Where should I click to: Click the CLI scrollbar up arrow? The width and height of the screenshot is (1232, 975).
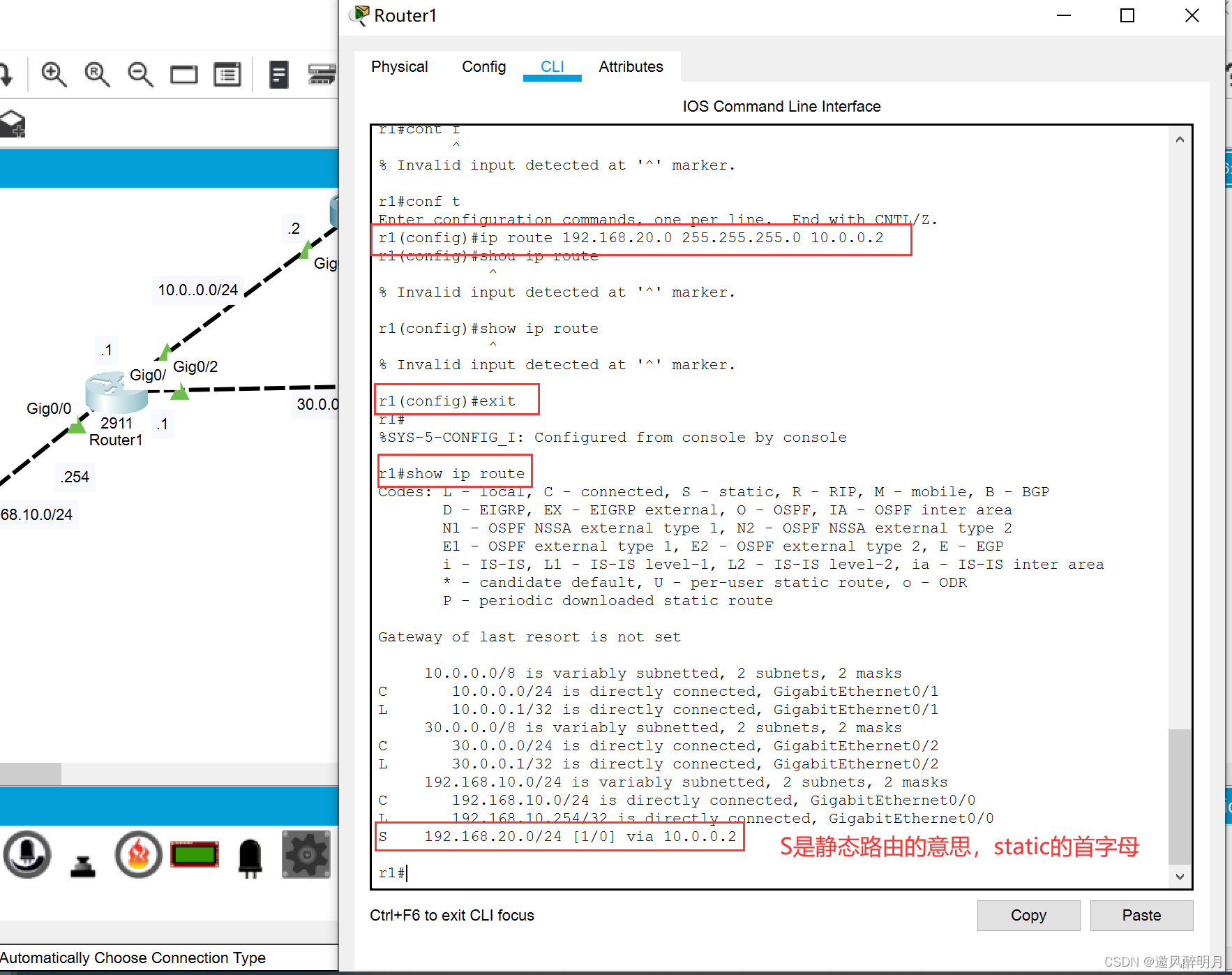1180,140
